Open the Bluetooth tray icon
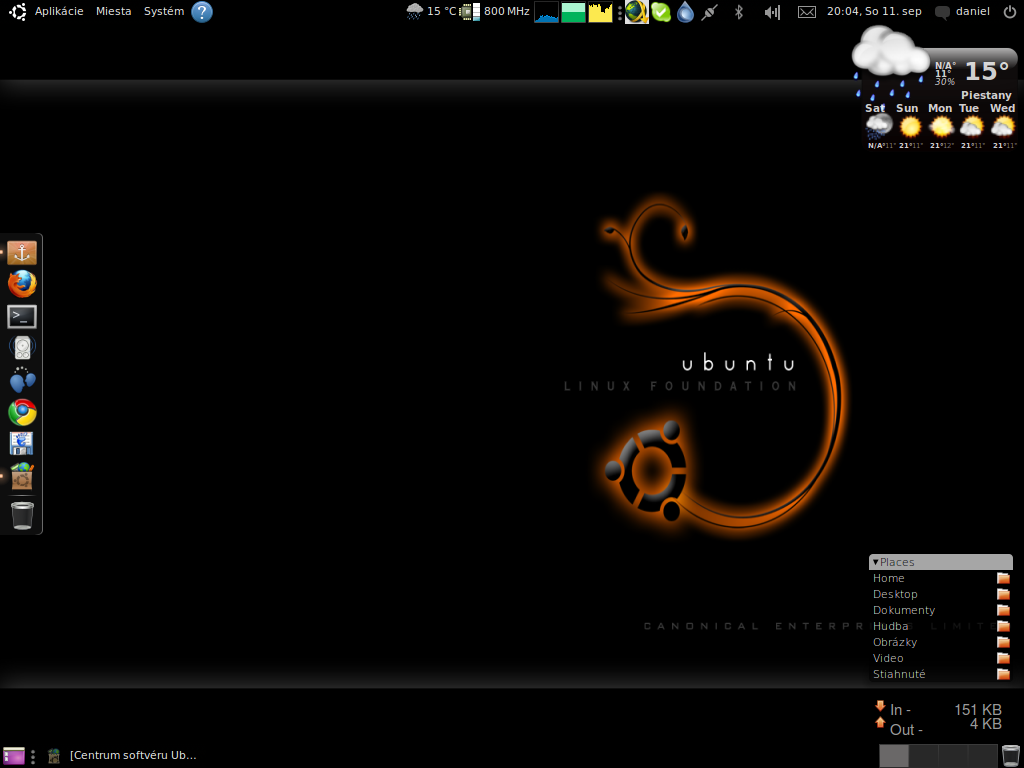 [739, 12]
